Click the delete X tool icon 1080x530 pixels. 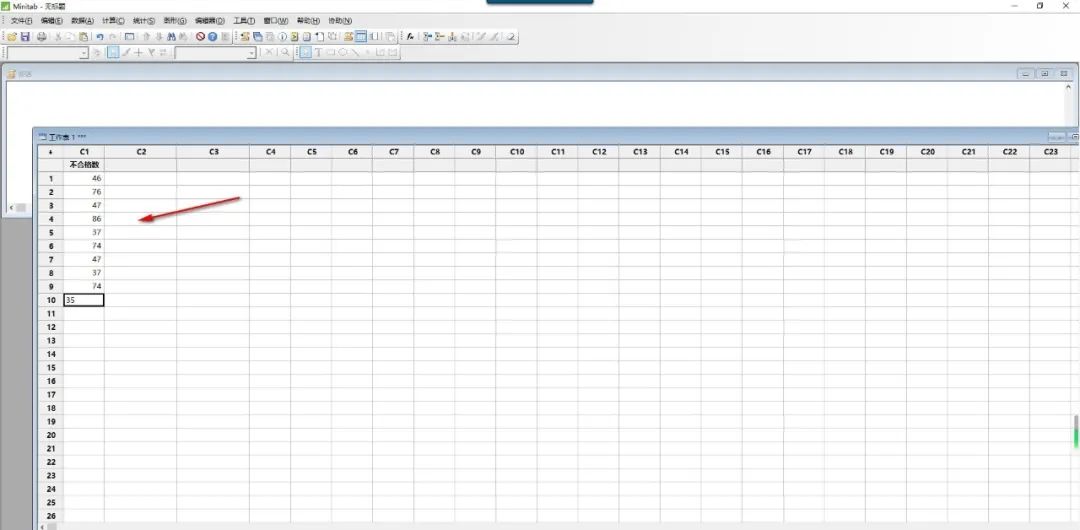[269, 52]
